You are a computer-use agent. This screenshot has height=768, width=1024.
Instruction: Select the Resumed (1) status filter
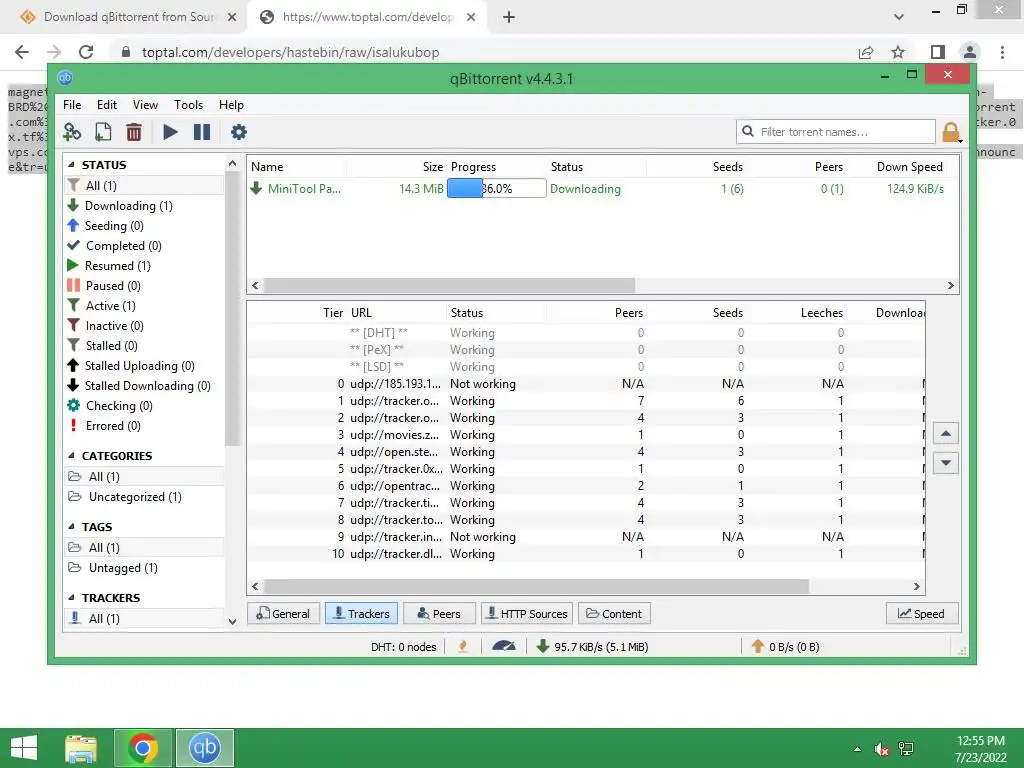118,266
